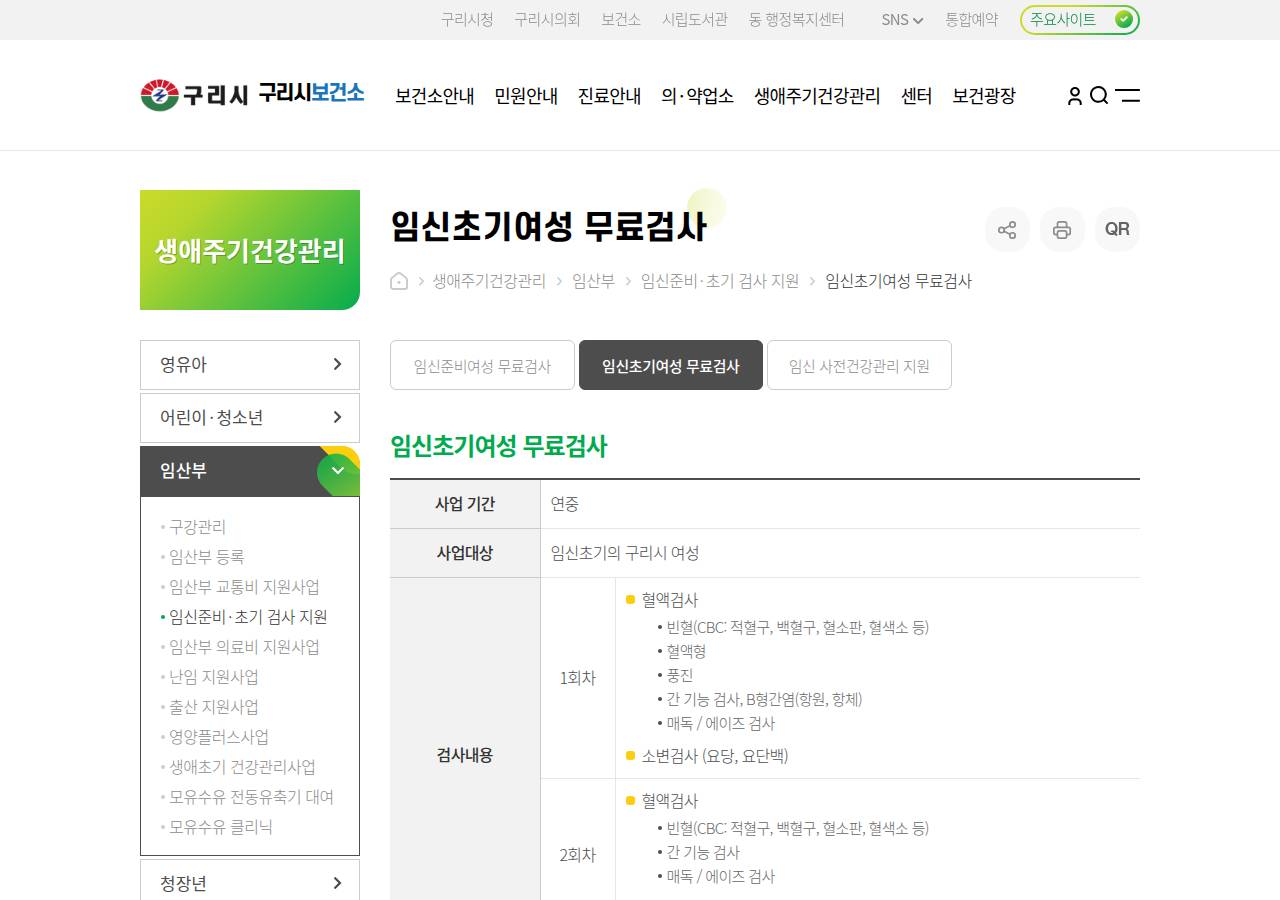Open 보건소안내 main menu
1280x900 pixels.
click(x=435, y=96)
